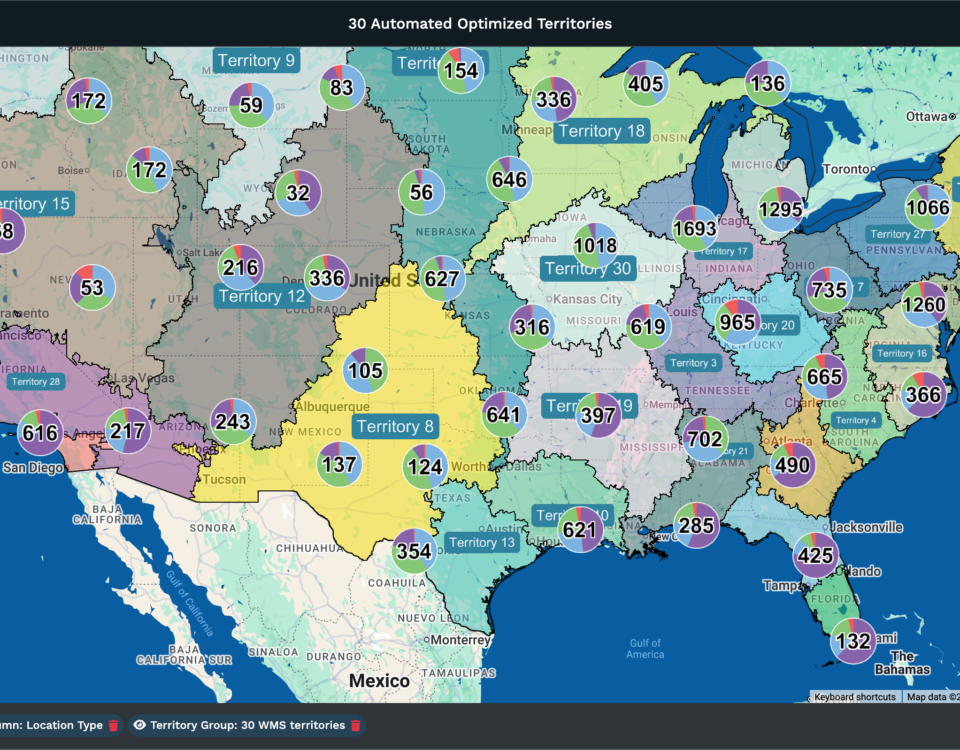Image resolution: width=960 pixels, height=750 pixels.
Task: Remove the 30 WMS territories group
Action: click(357, 725)
